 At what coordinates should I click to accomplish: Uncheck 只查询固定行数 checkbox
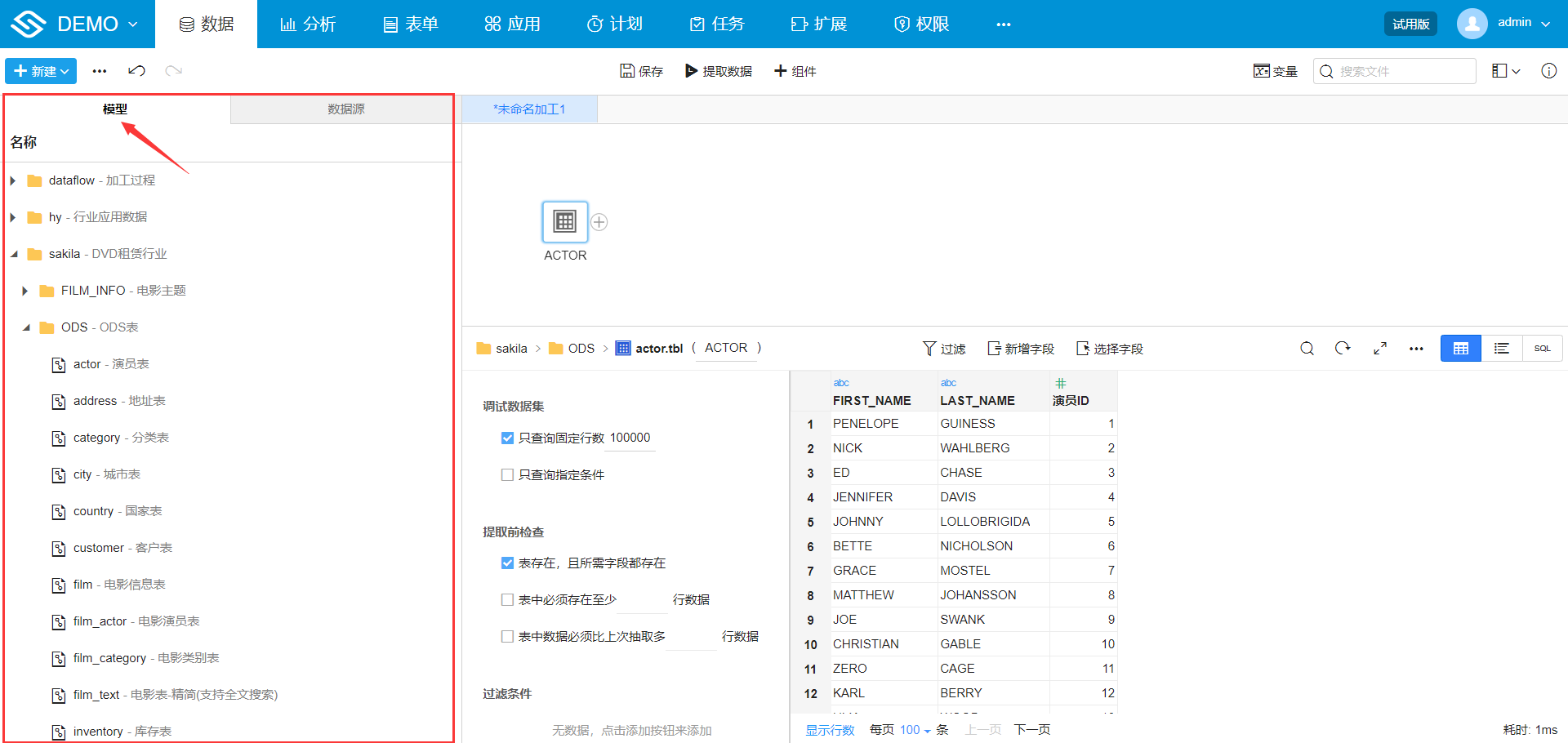point(507,438)
